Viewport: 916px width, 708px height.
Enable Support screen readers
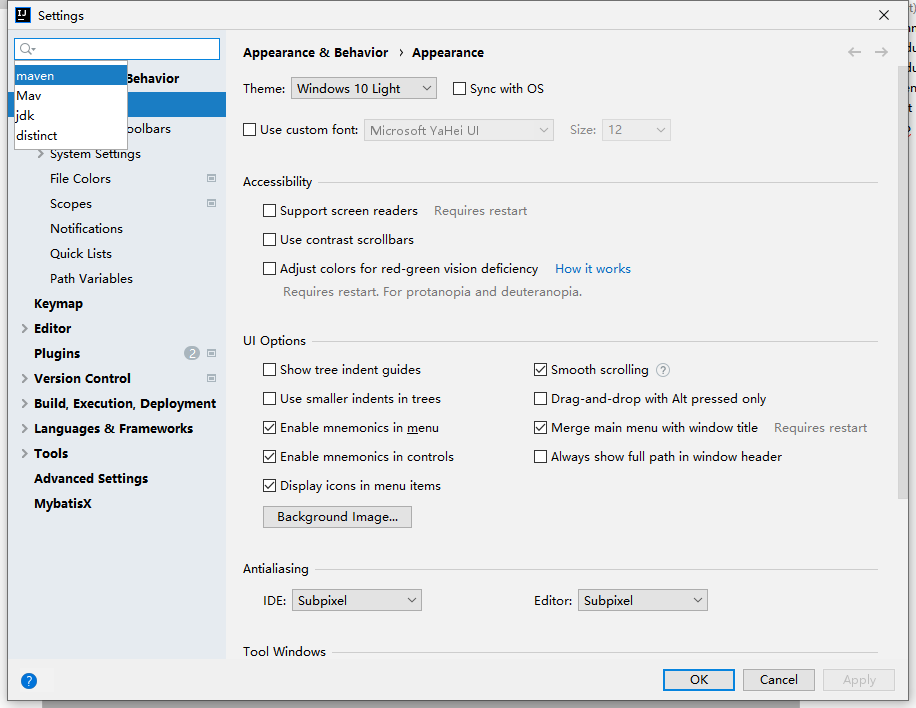click(269, 210)
